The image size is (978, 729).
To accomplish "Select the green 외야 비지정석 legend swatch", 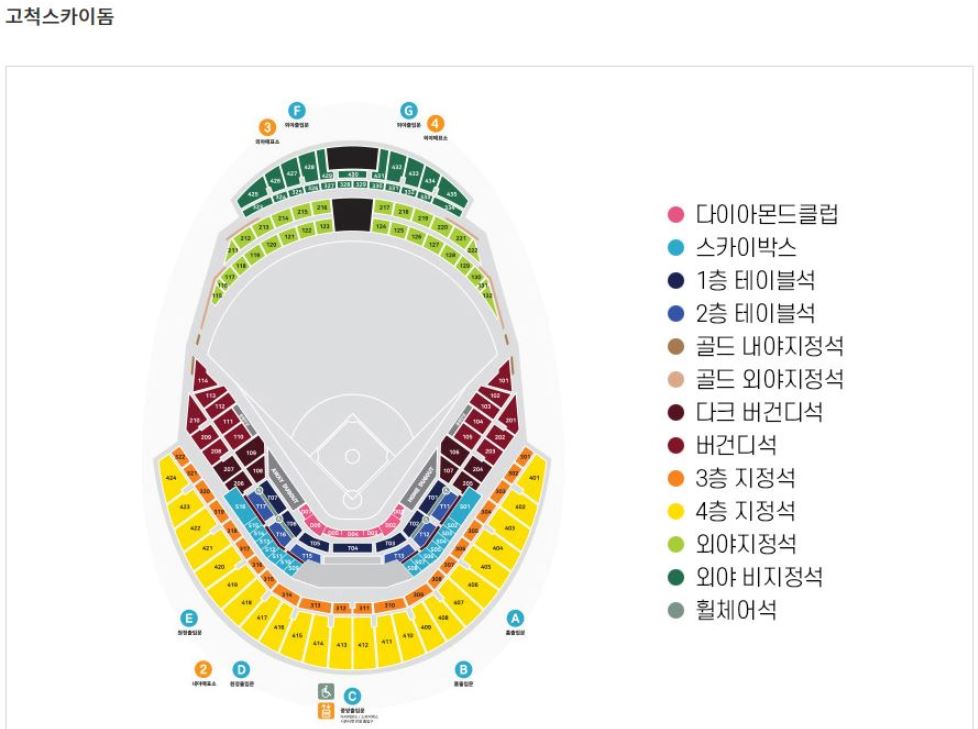I will tap(675, 577).
